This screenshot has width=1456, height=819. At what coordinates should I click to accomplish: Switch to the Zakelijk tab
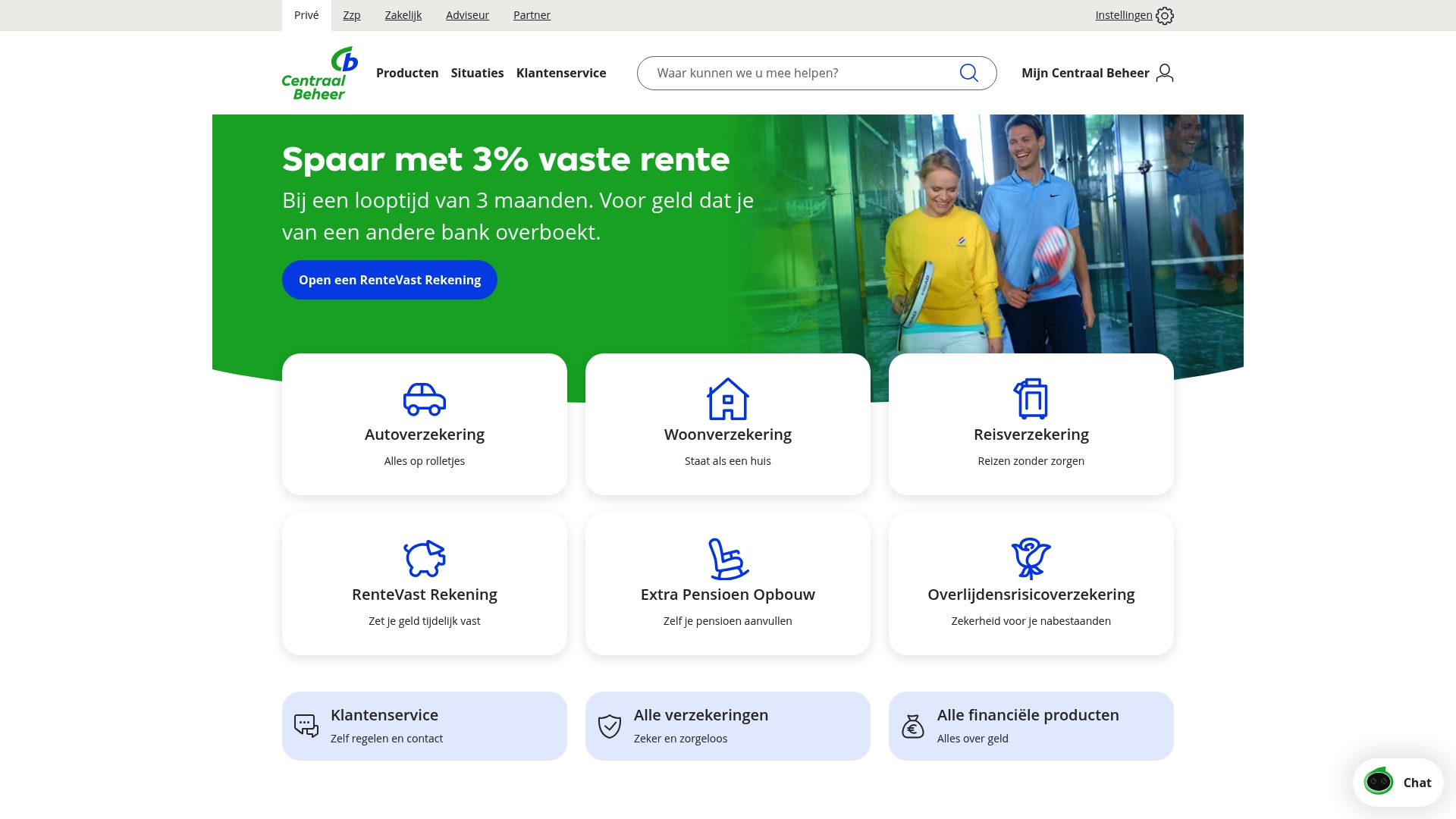coord(403,15)
